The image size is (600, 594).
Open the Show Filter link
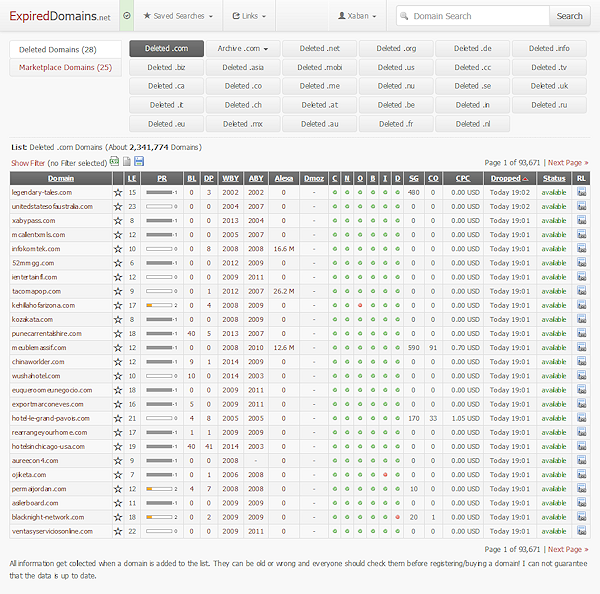click(28, 163)
